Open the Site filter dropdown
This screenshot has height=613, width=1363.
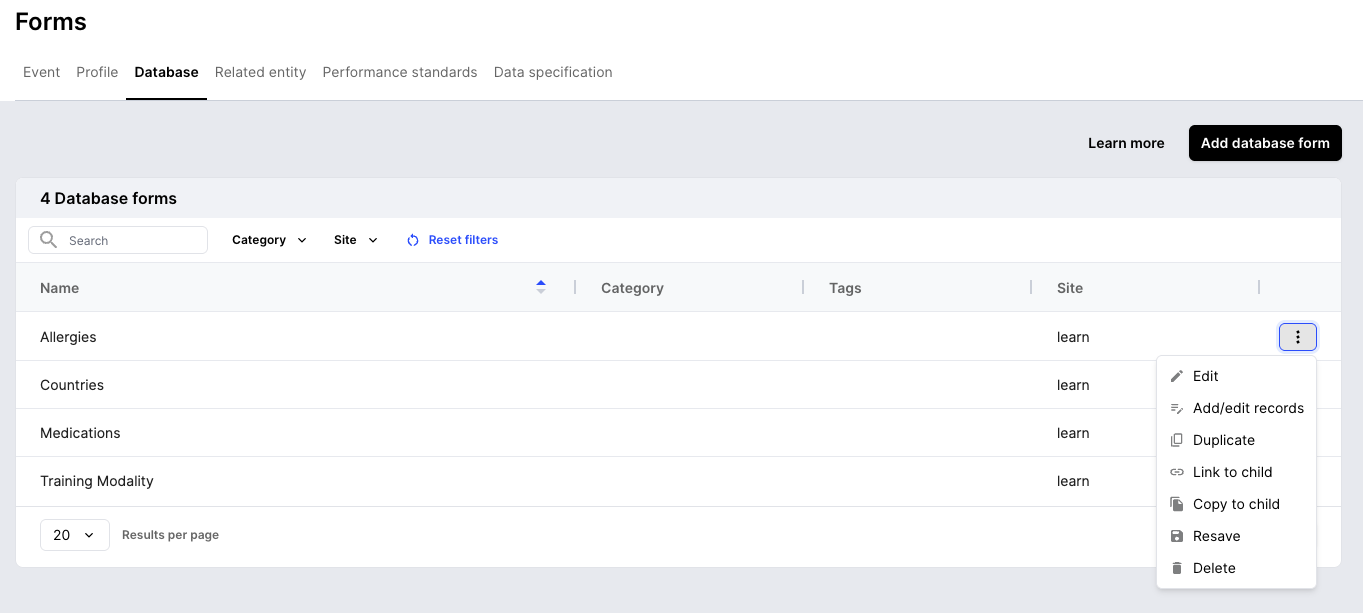coord(355,240)
